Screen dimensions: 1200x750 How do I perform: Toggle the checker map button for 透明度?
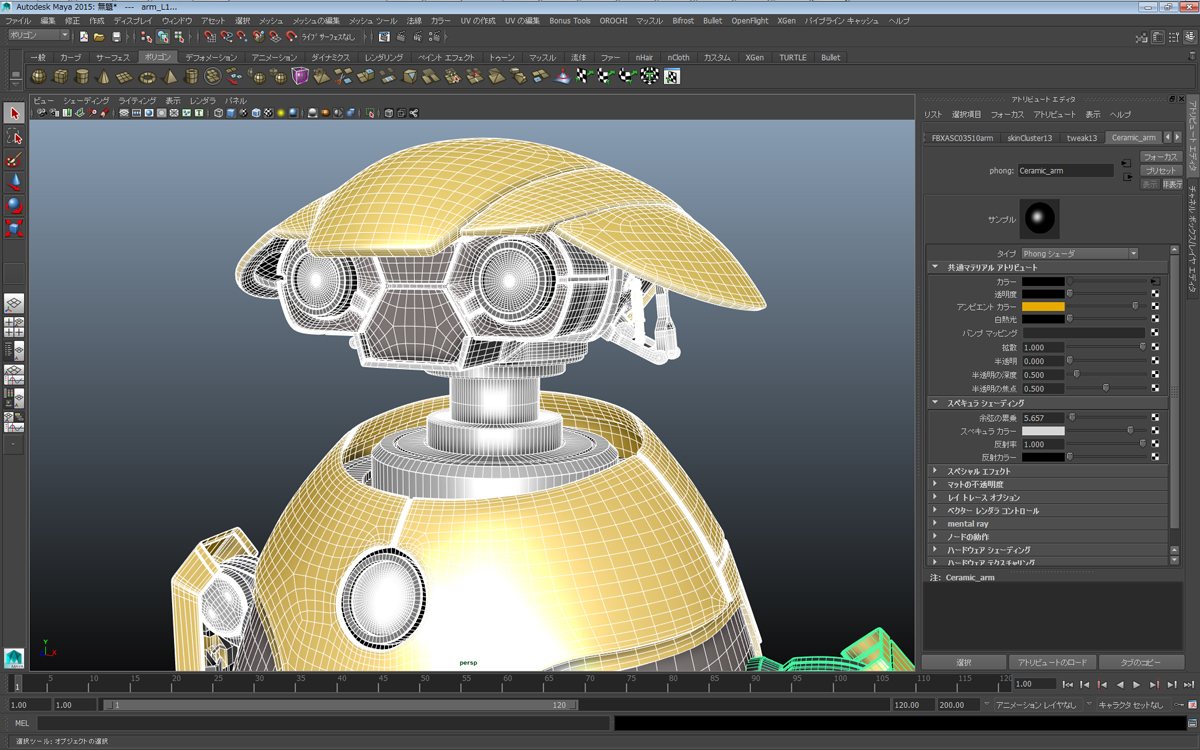click(1155, 294)
